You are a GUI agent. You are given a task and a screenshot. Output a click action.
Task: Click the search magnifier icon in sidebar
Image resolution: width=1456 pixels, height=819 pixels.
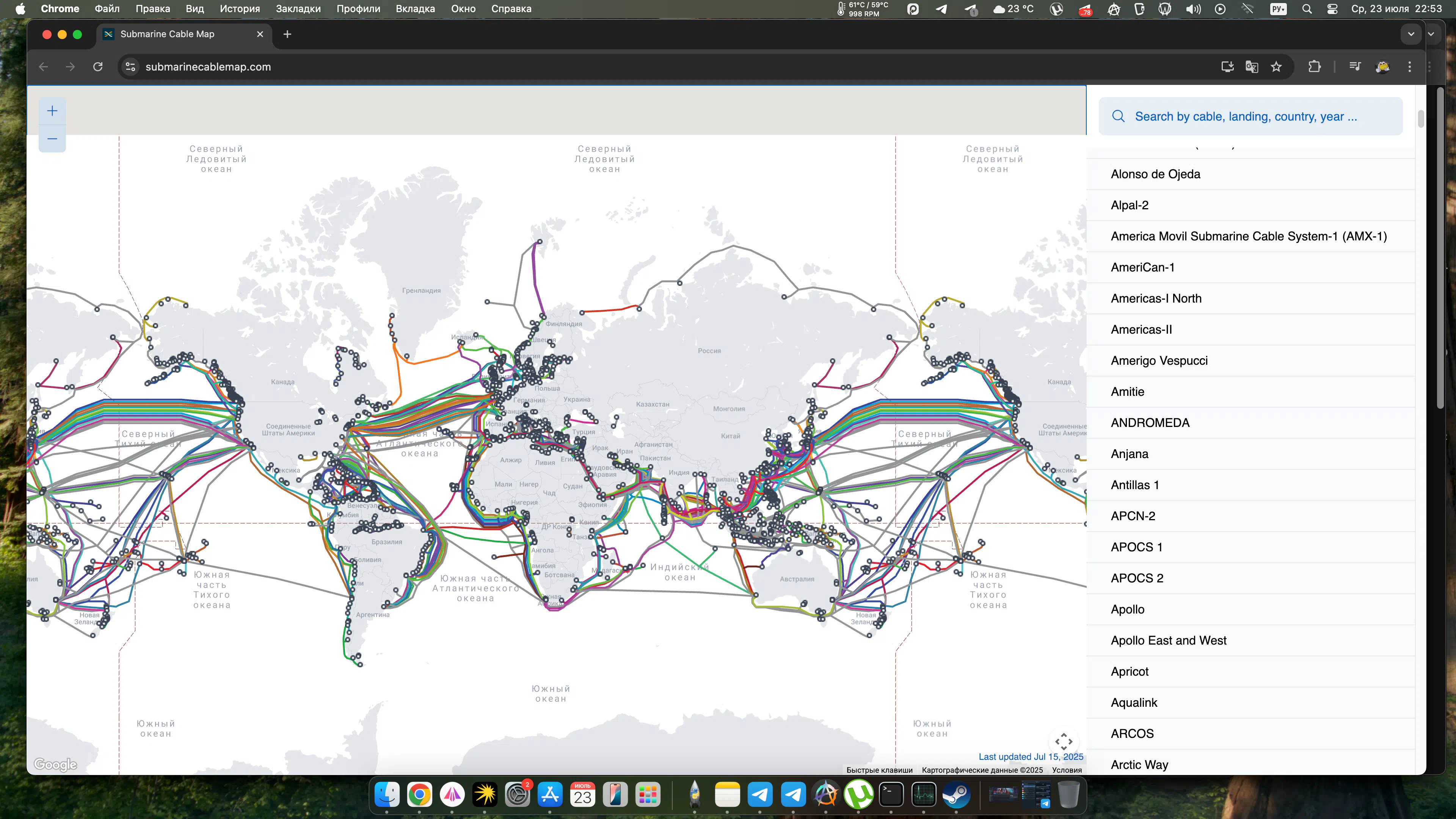click(x=1118, y=116)
